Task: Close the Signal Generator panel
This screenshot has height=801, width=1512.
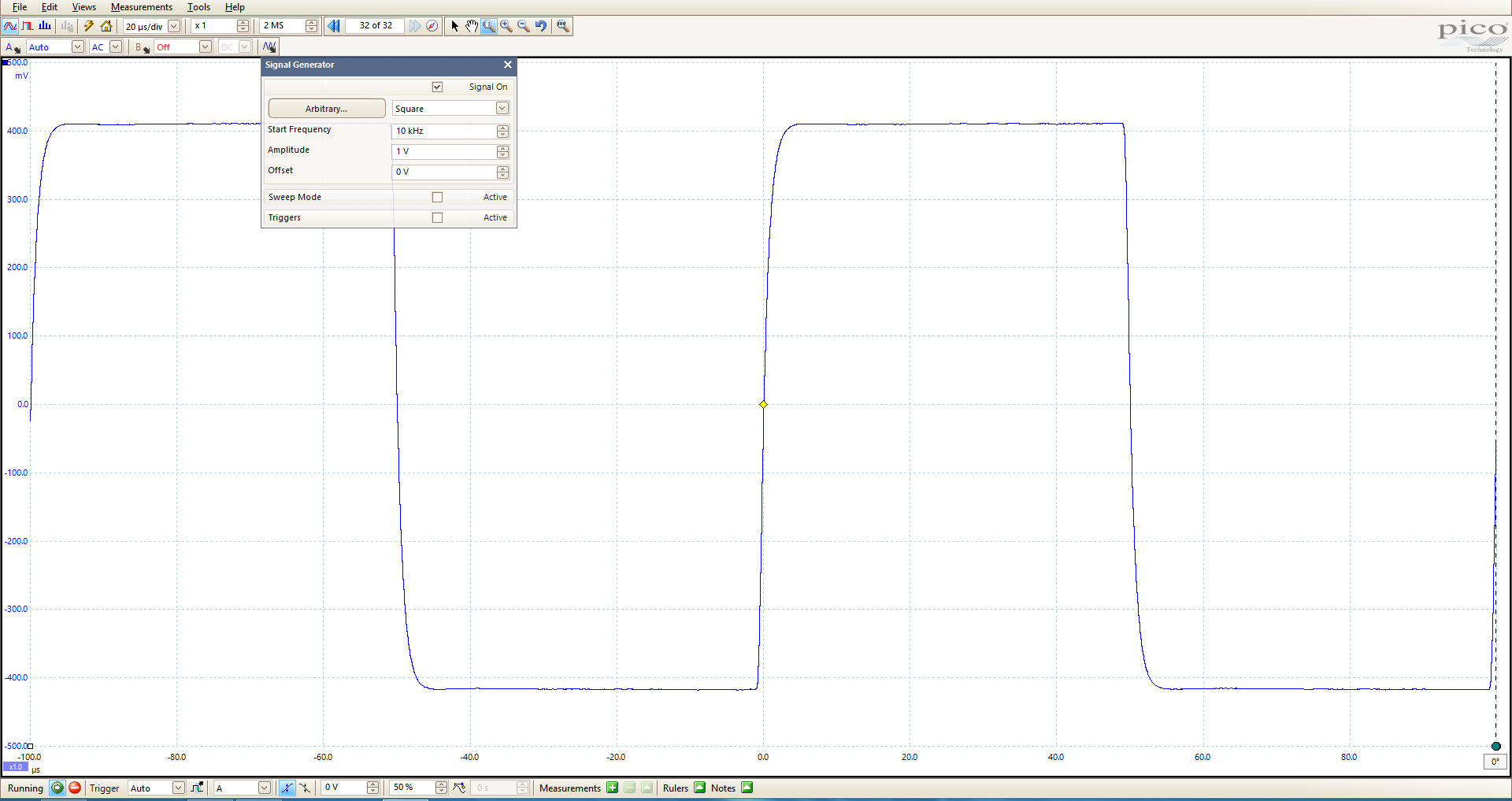Action: point(508,65)
